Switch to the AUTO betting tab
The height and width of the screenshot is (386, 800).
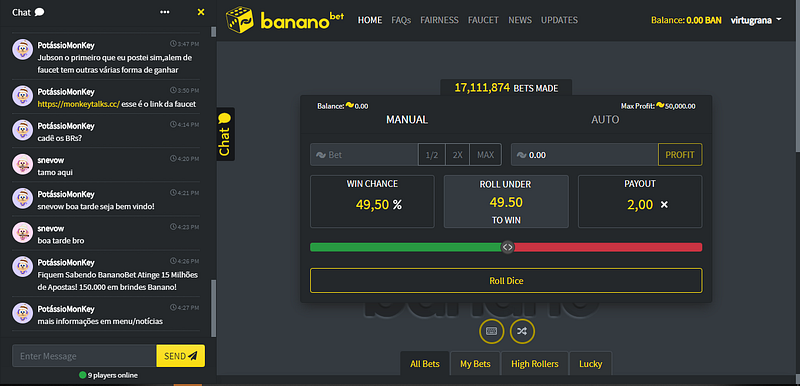coord(605,120)
